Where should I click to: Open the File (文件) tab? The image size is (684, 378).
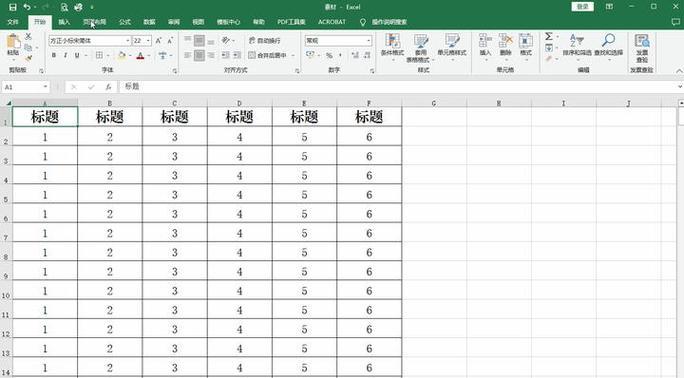click(x=13, y=22)
